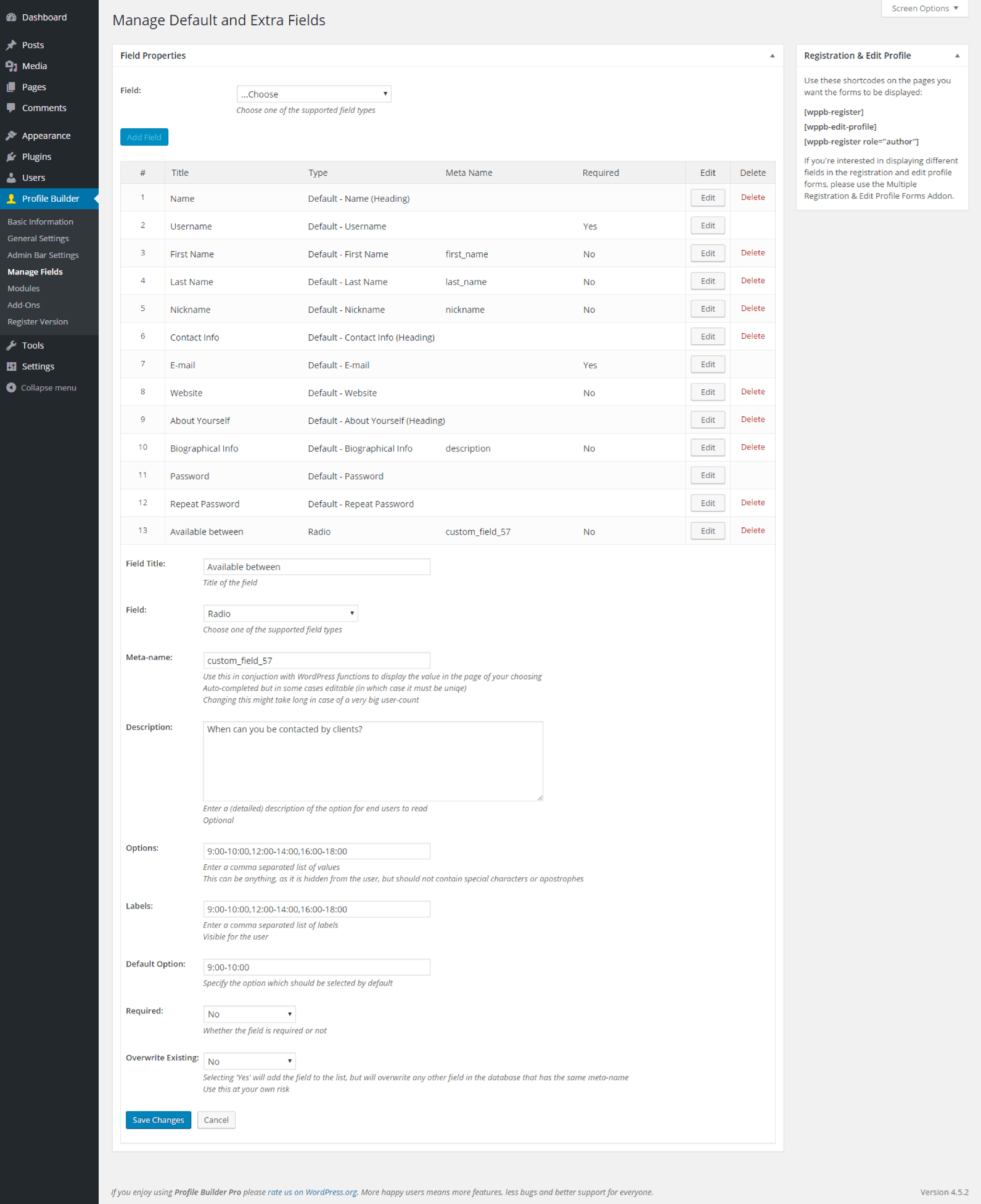Open Admin Bar Settings submenu item
Screen dimensions: 981x1204
(x=43, y=255)
